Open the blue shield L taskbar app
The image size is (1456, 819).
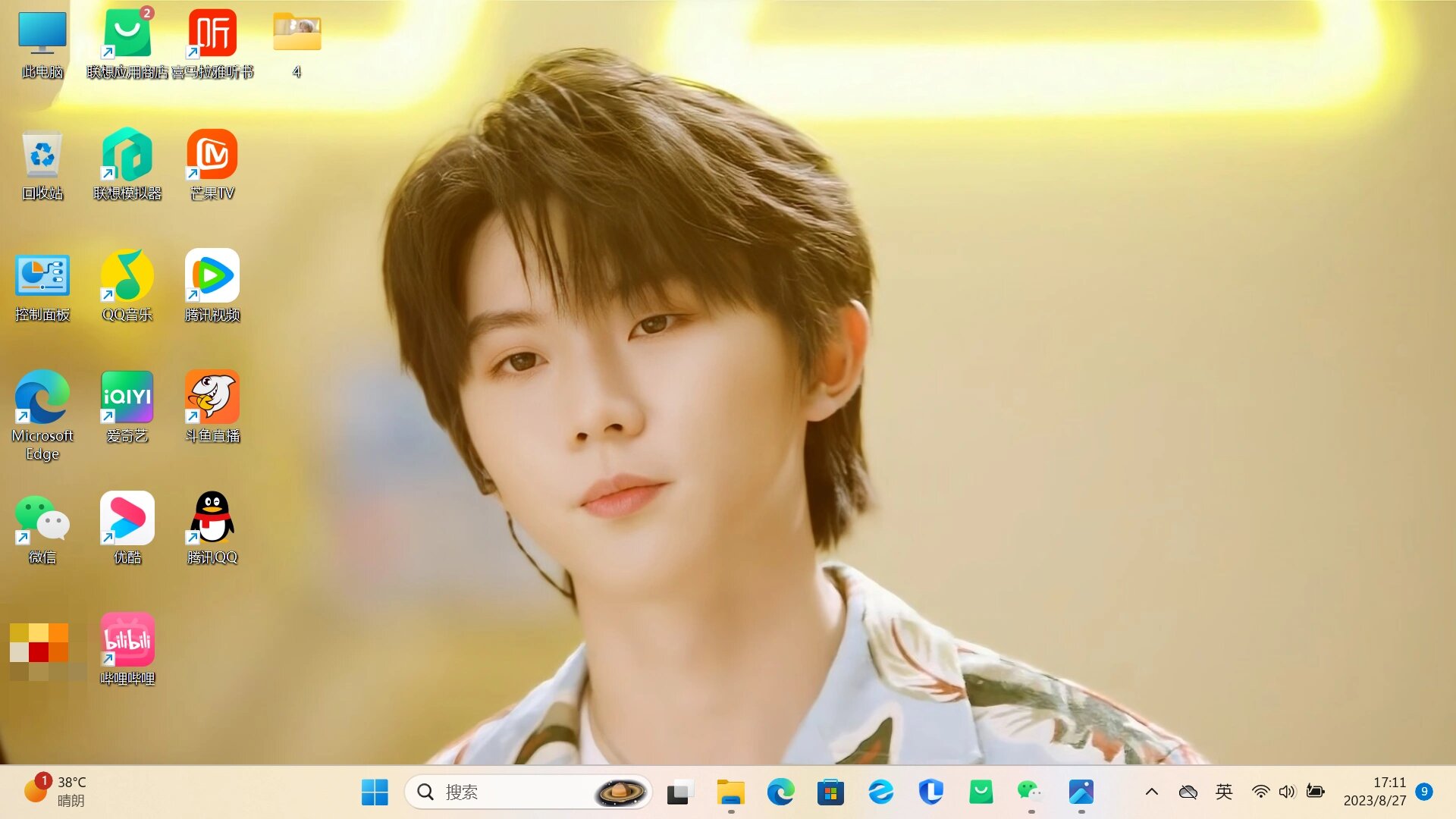[x=930, y=792]
